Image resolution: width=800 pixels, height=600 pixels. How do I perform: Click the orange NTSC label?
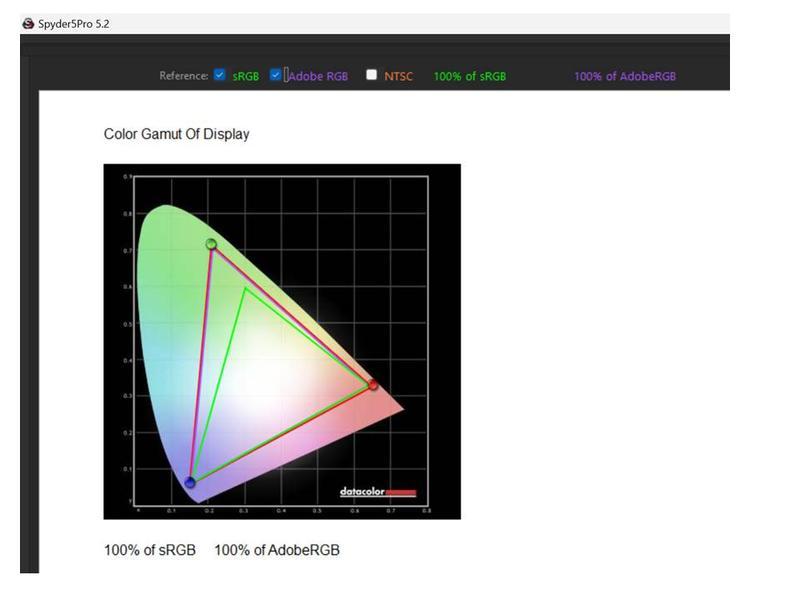click(x=398, y=76)
